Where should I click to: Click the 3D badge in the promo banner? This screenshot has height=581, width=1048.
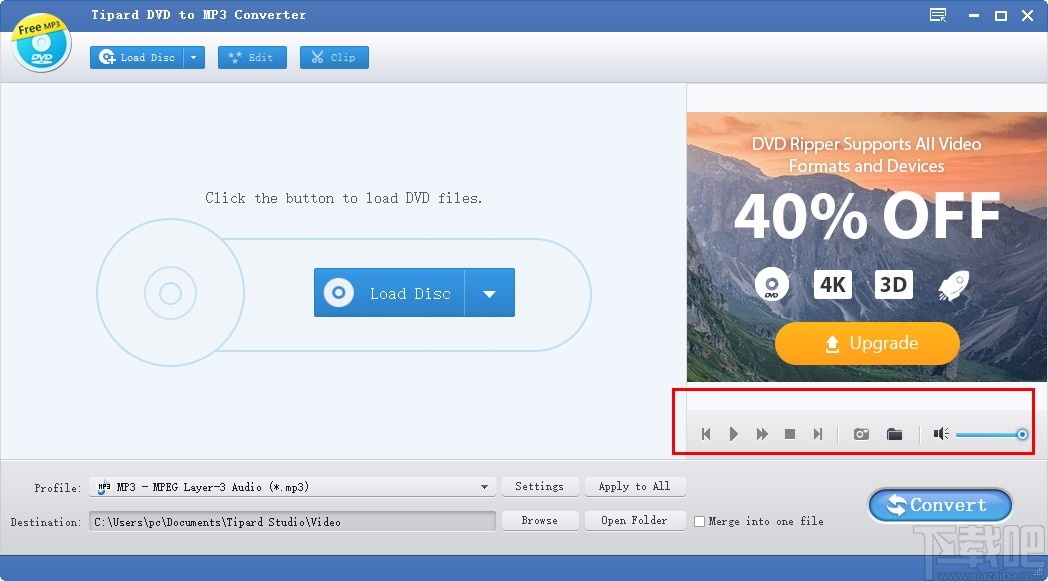[x=893, y=284]
